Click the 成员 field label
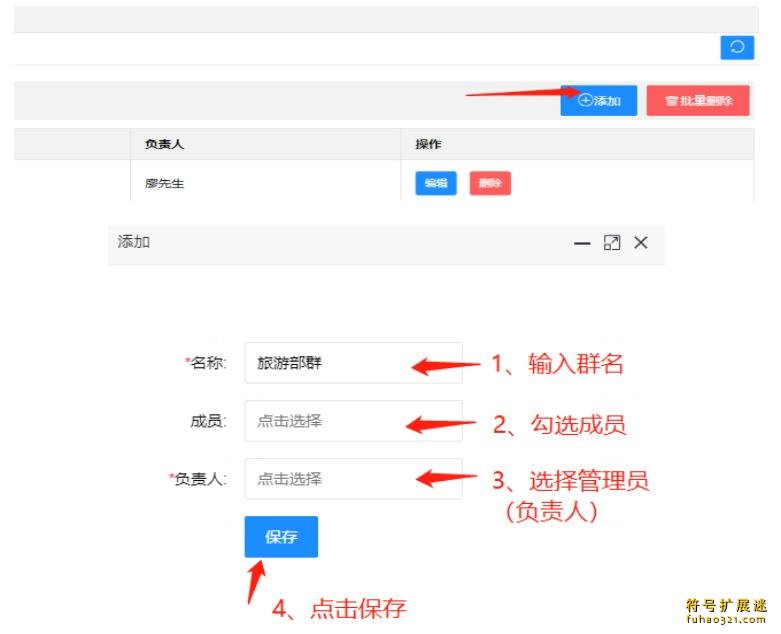The width and height of the screenshot is (781, 634). (208, 421)
